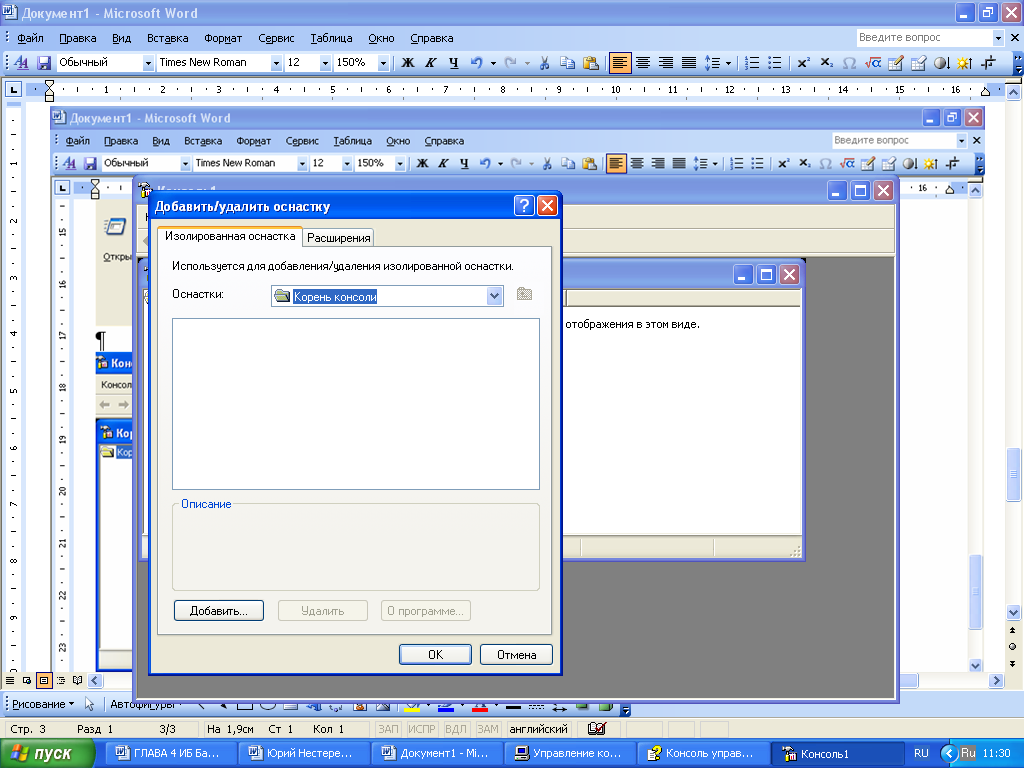Image resolution: width=1024 pixels, height=768 pixels.
Task: Toggle align left in main Word toolbar
Action: coord(620,63)
